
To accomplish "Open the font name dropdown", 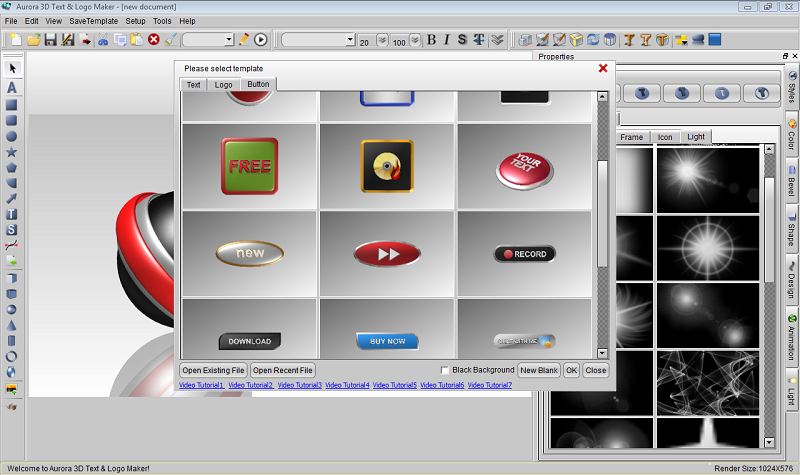I will 318,39.
